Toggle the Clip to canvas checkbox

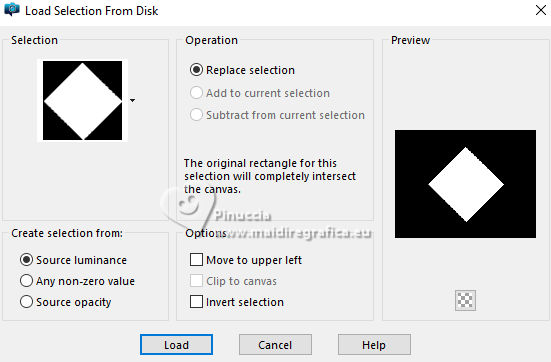[196, 281]
